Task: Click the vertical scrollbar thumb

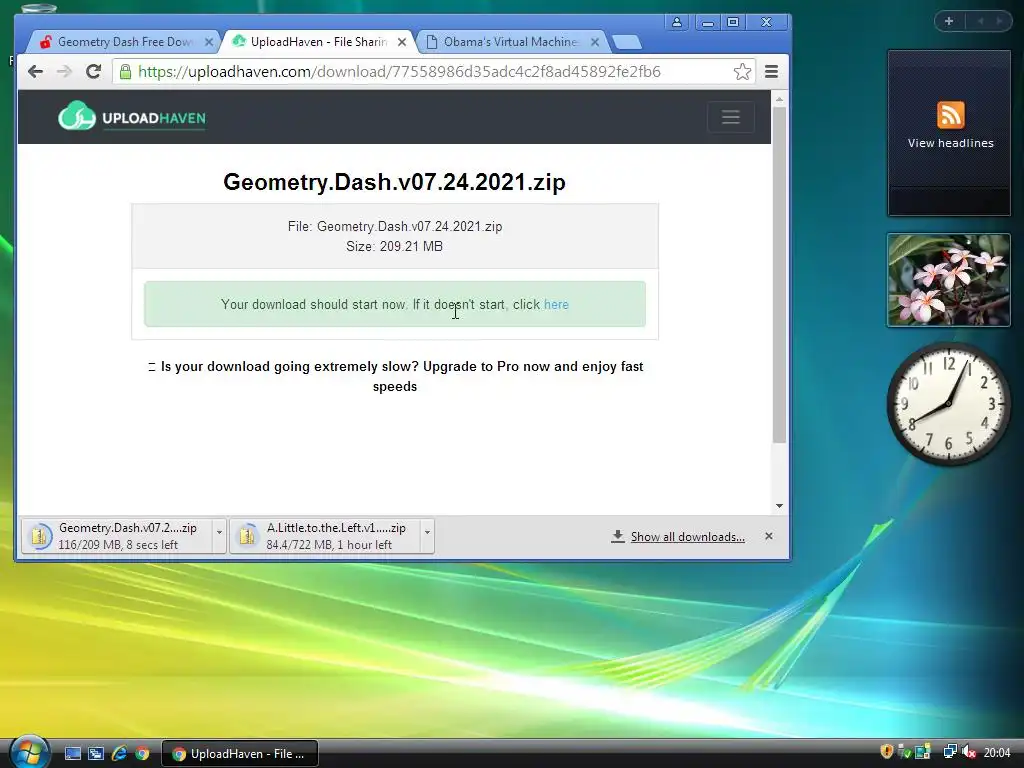Action: 779,275
